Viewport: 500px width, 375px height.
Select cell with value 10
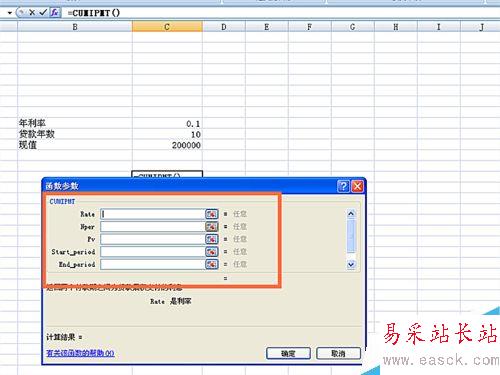pos(167,134)
